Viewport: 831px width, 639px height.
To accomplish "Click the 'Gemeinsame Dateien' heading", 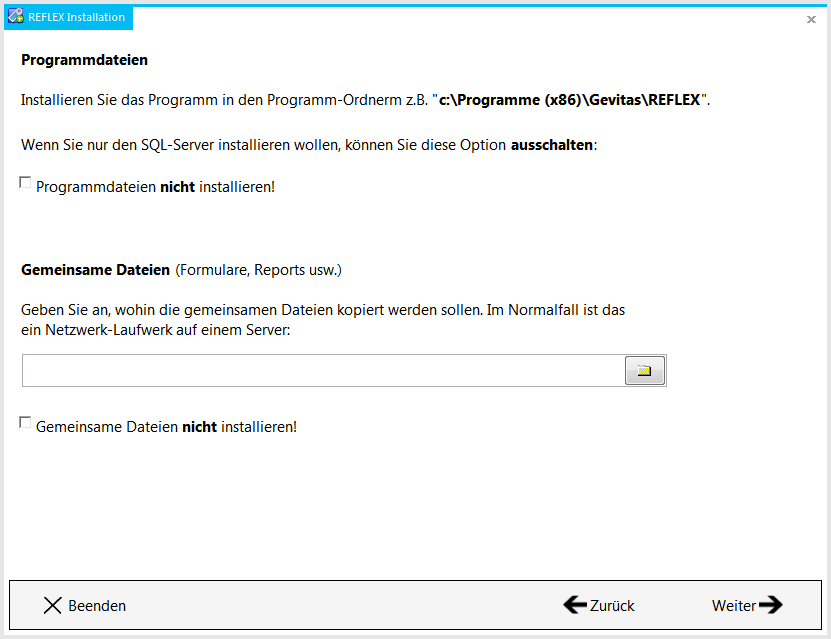I will (x=95, y=270).
